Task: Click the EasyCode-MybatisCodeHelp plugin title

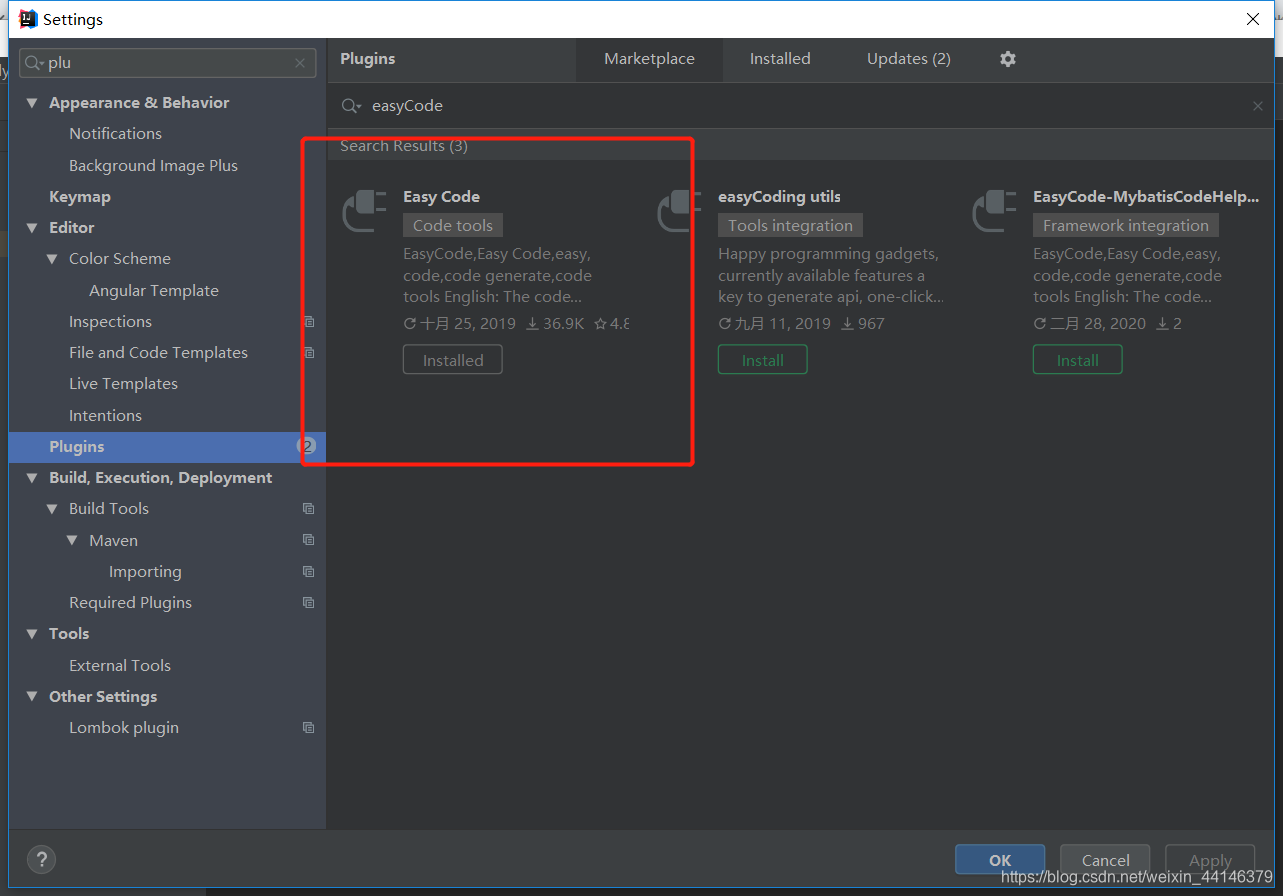Action: pyautogui.click(x=1146, y=197)
